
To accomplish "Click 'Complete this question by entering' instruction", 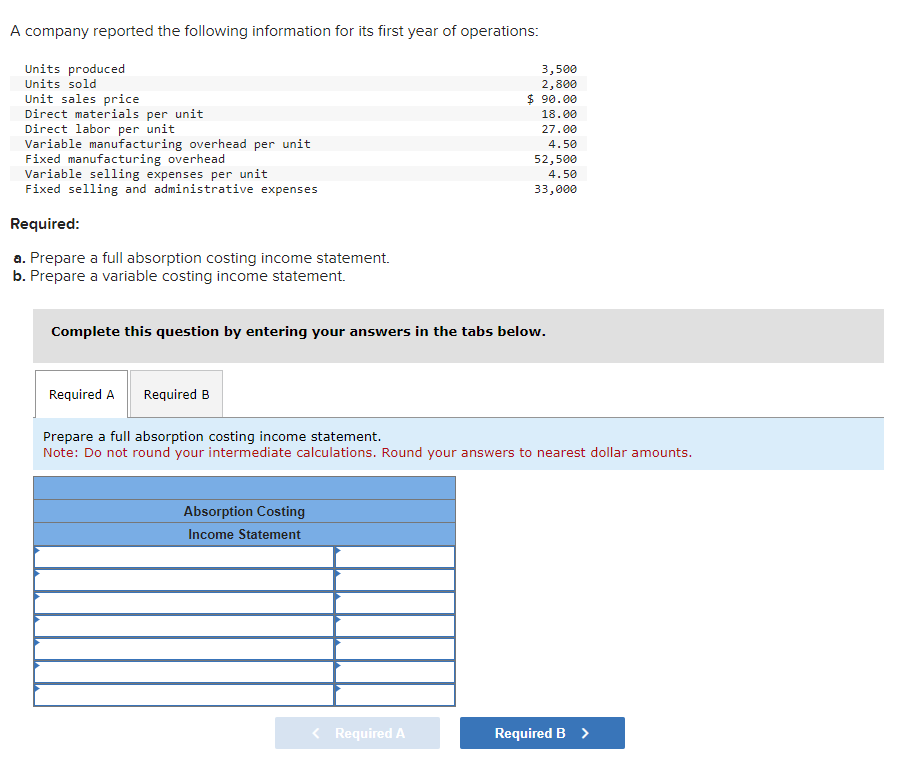I will 299,332.
